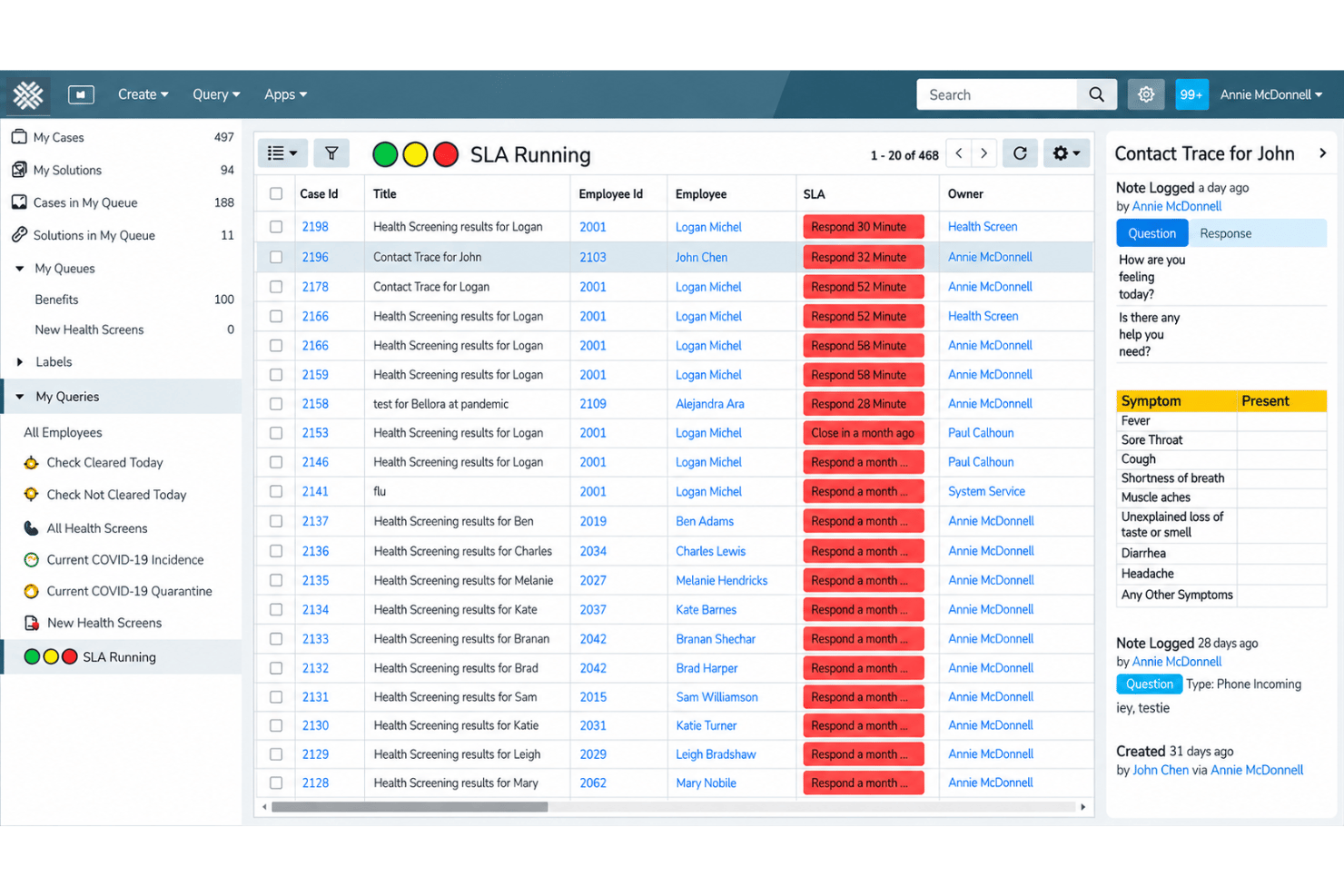Check the box for case 2198
Viewport: 1344px width, 896px height.
[x=276, y=227]
